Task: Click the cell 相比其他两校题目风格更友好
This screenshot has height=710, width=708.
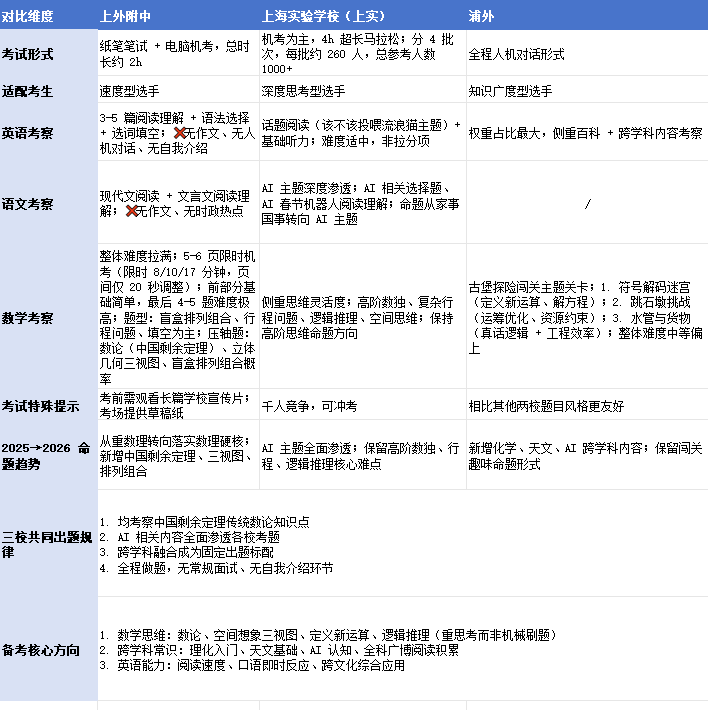Action: point(587,404)
